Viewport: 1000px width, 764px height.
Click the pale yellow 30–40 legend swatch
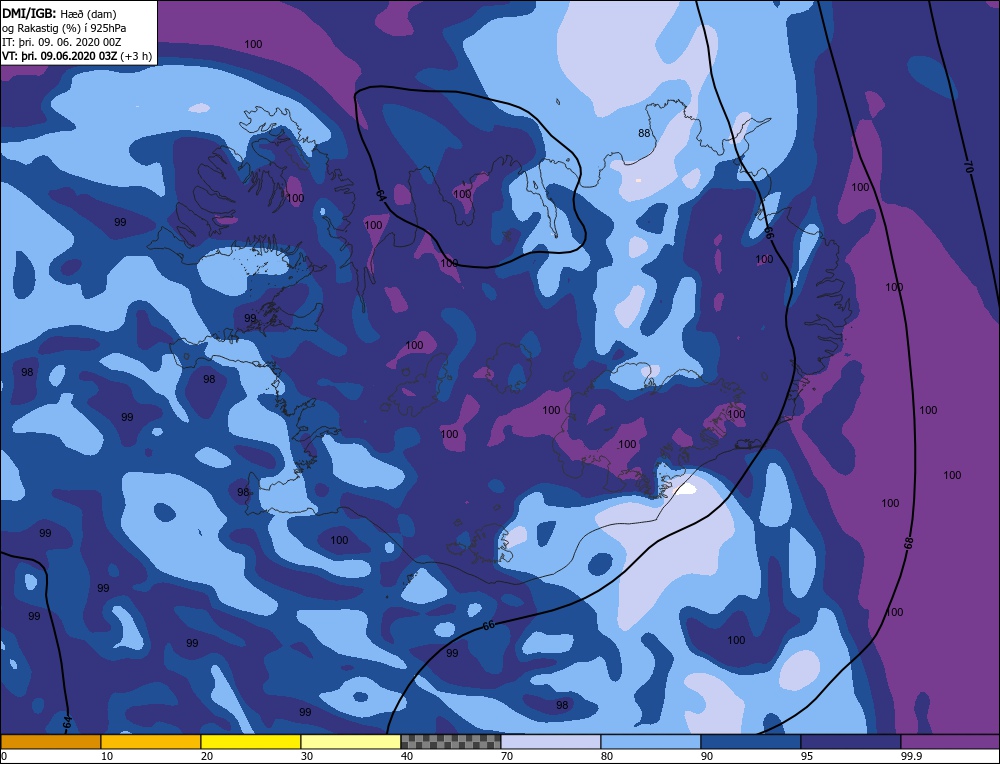351,741
